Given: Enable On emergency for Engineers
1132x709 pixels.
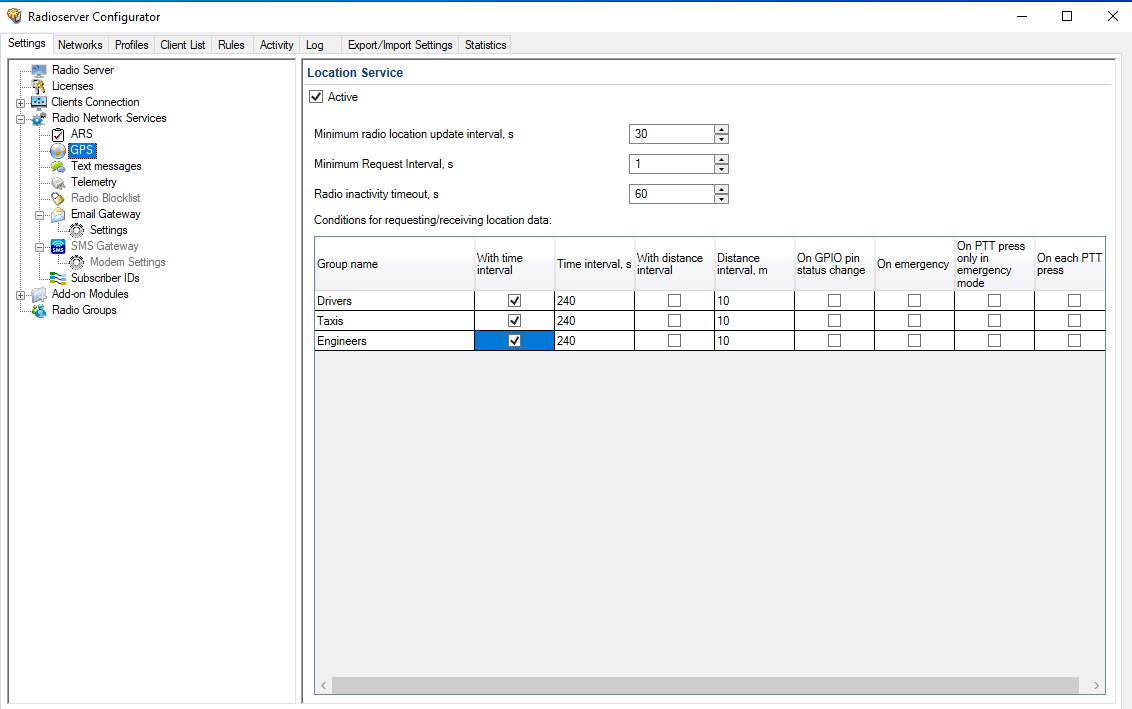Looking at the screenshot, I should point(915,341).
